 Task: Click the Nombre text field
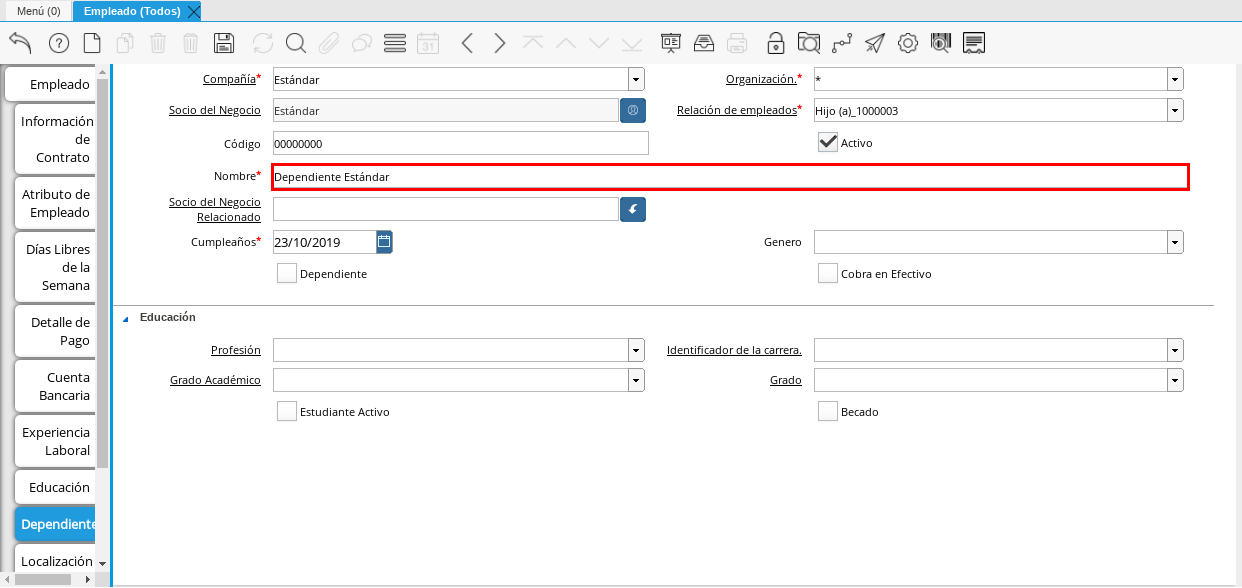[x=729, y=177]
